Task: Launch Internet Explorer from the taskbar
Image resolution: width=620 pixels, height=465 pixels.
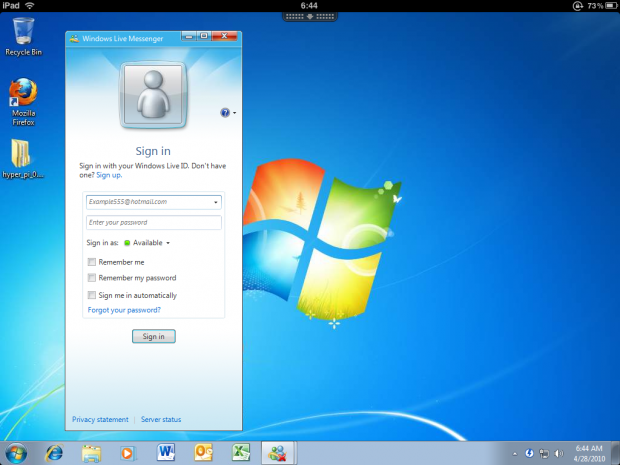Action: click(x=54, y=453)
